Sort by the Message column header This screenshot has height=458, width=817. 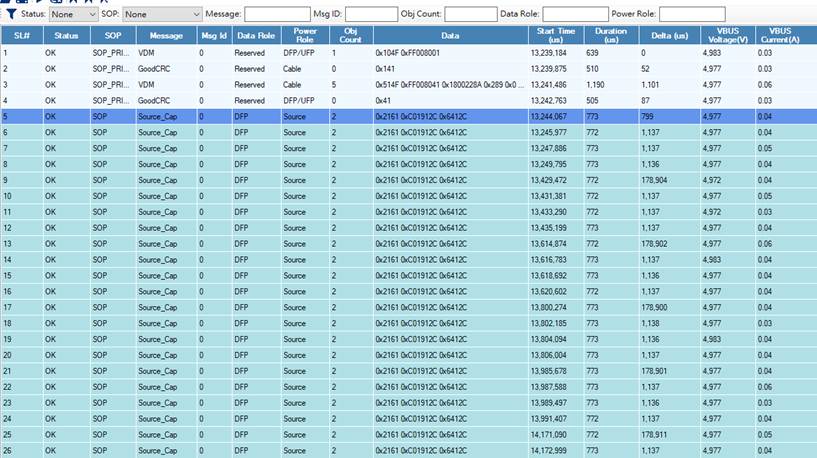click(166, 35)
